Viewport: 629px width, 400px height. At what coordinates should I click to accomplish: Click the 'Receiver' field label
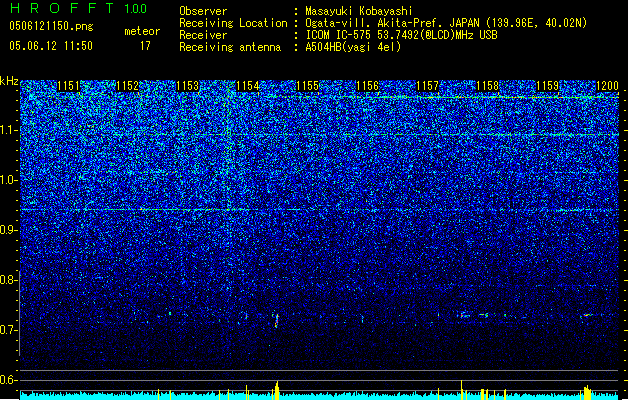click(203, 35)
